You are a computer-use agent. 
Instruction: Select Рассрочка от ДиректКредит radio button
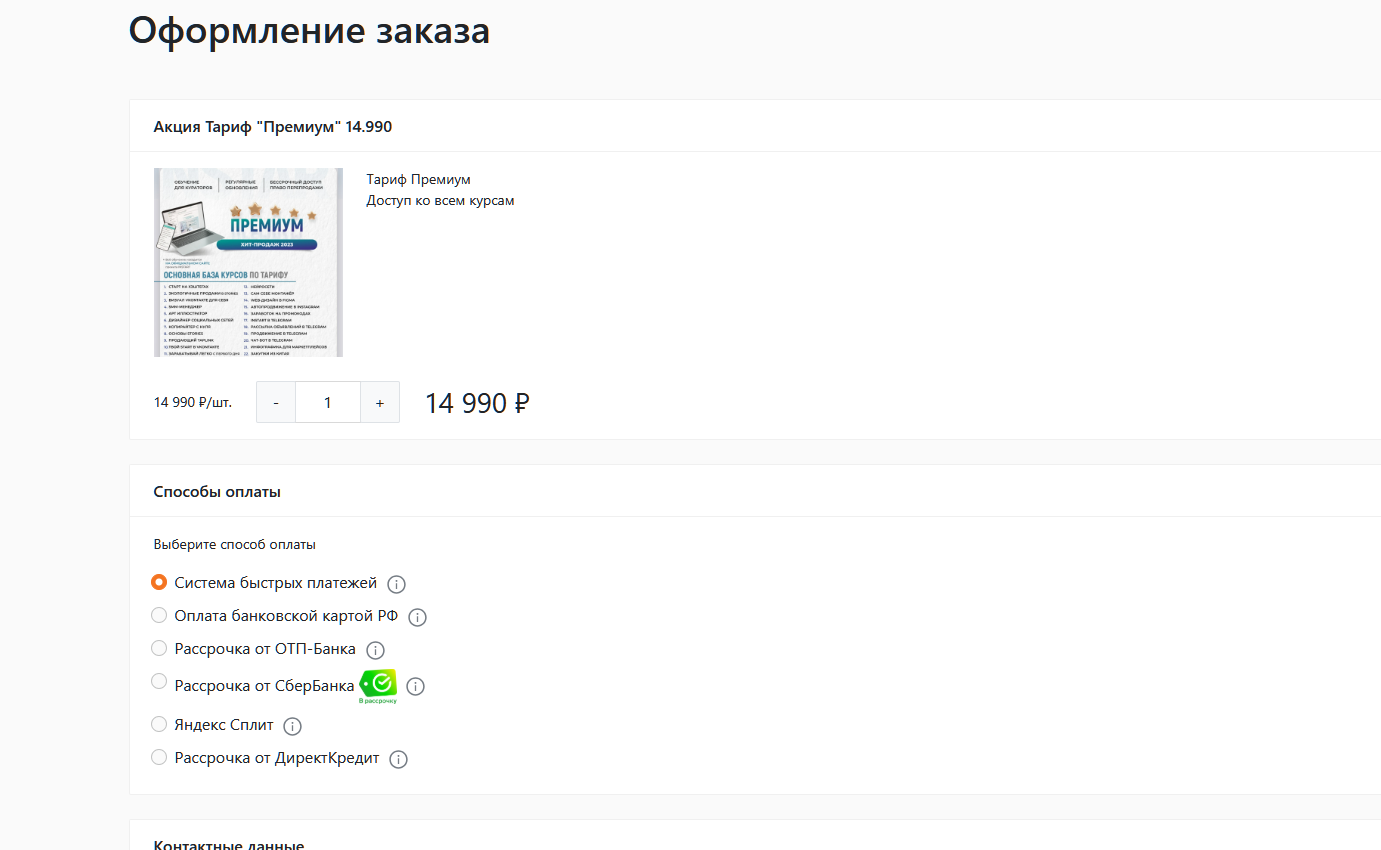[x=159, y=757]
